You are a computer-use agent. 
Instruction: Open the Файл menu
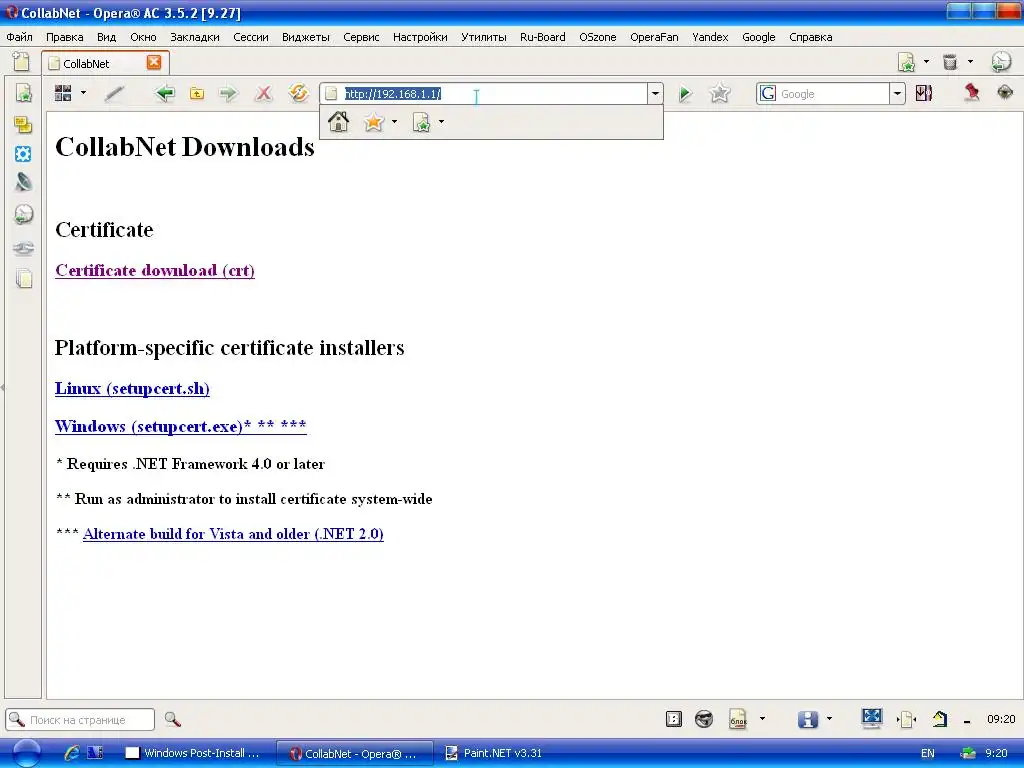(x=20, y=37)
